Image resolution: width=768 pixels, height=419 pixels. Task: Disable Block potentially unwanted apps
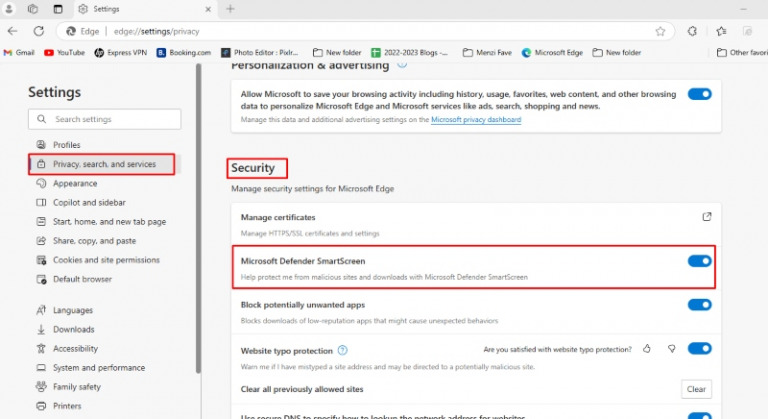tap(699, 304)
